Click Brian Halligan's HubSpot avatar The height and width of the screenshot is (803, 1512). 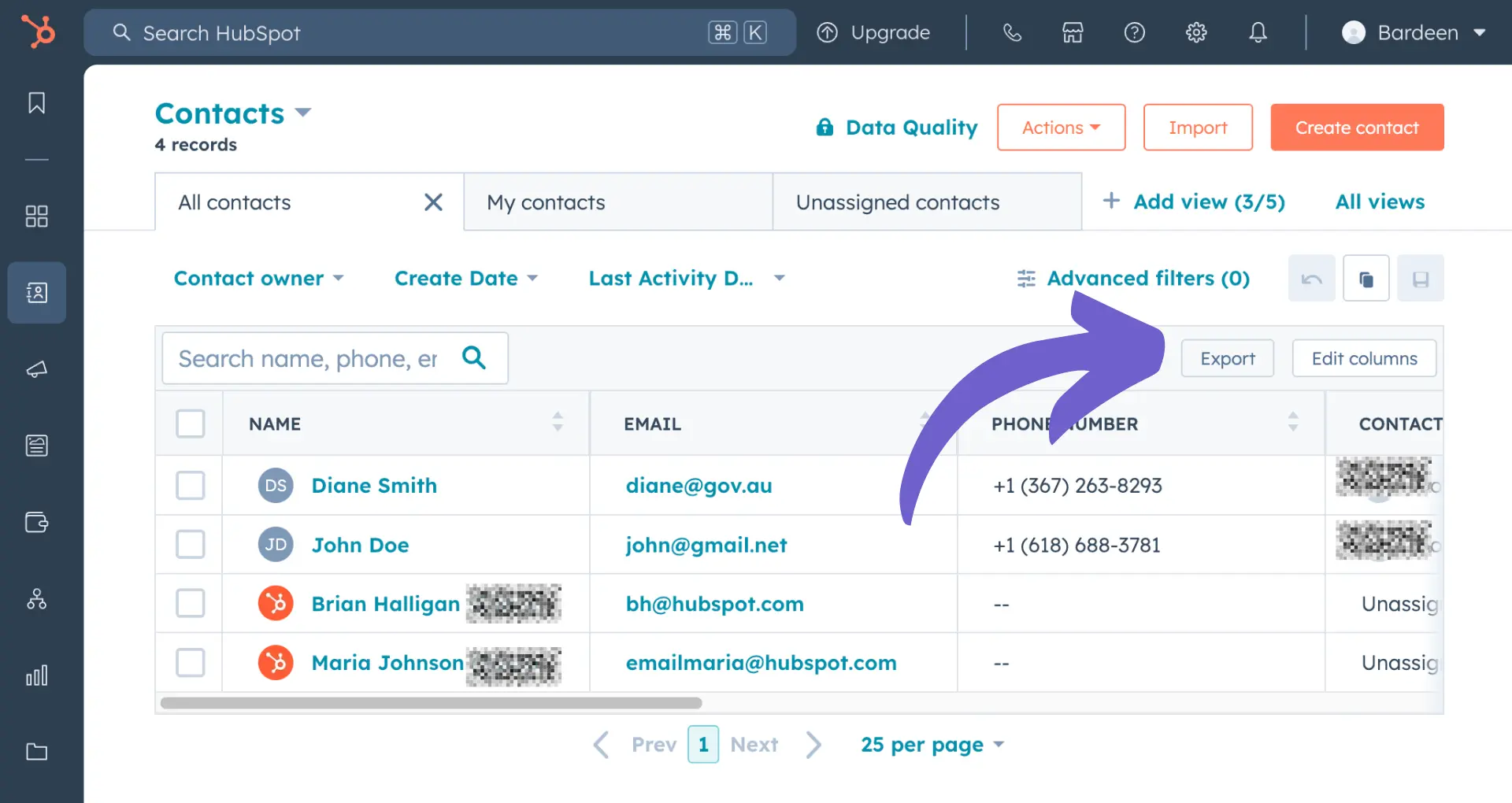[276, 604]
